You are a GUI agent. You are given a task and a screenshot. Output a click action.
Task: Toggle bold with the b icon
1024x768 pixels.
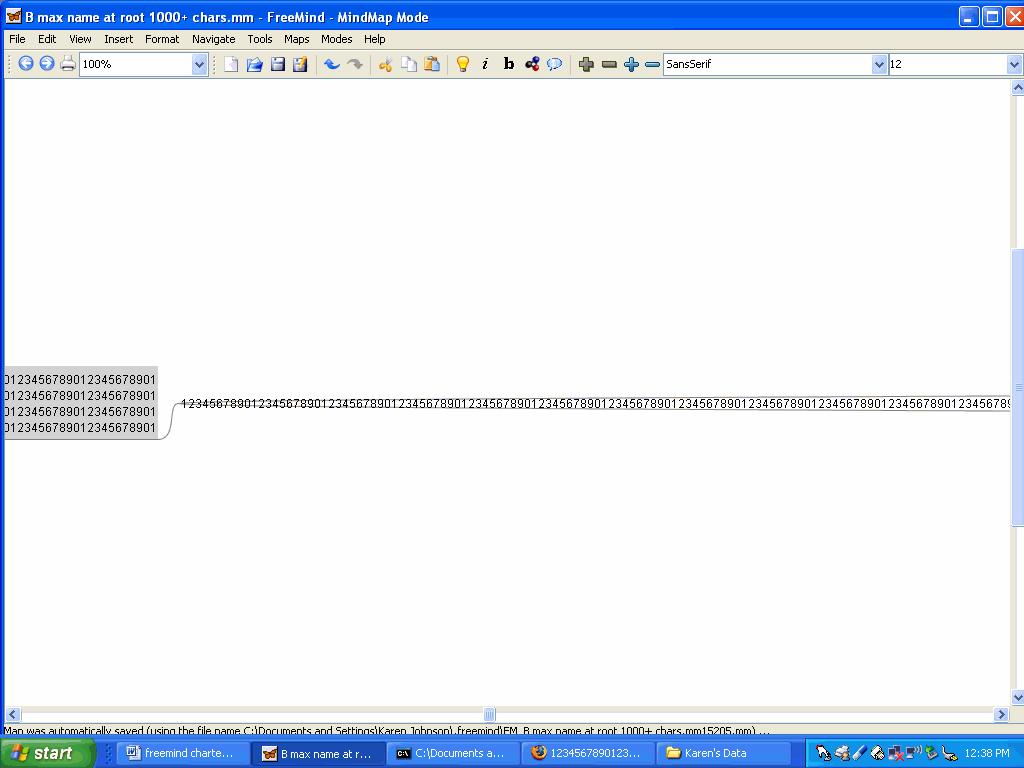[508, 64]
